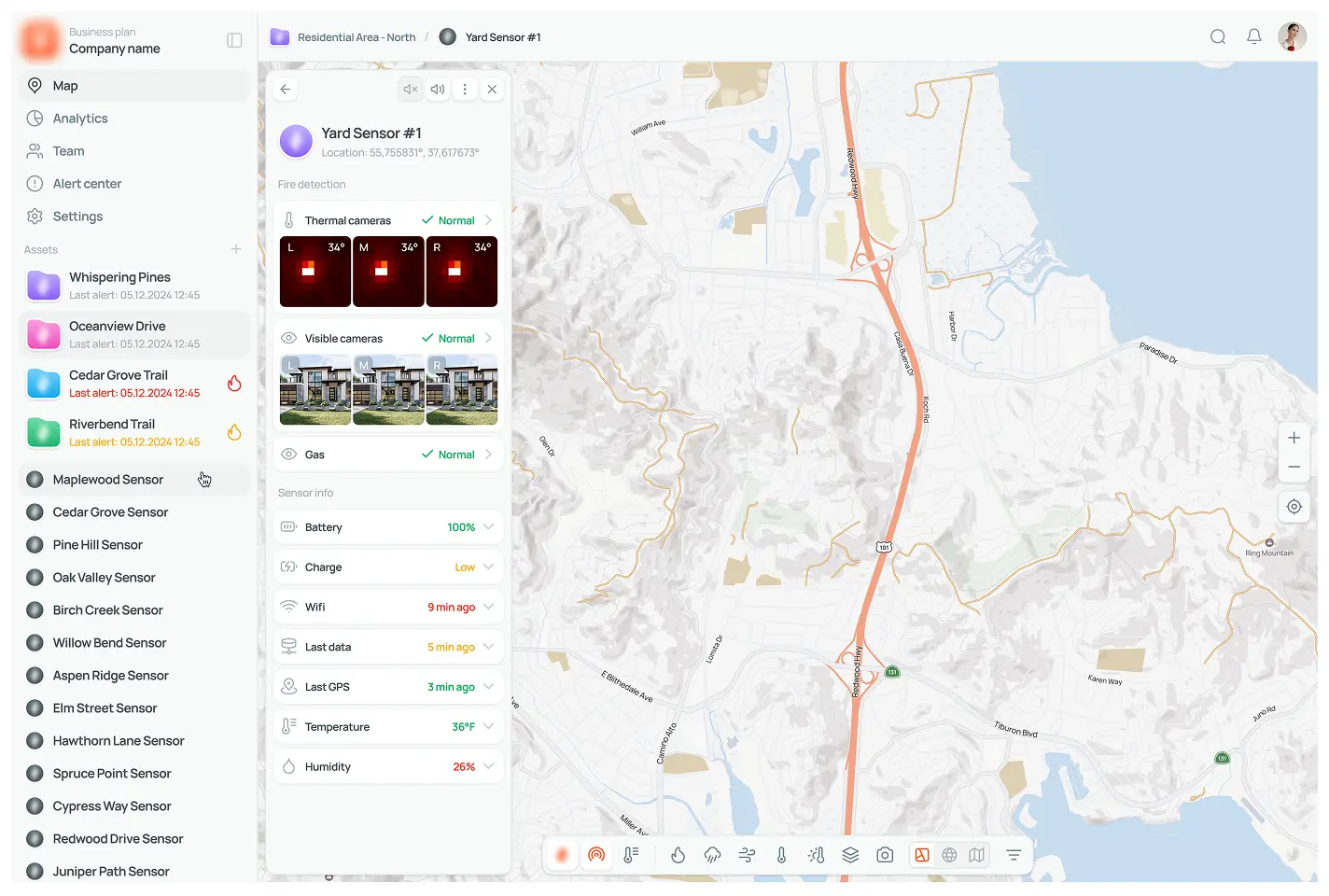Open the Analytics section in the sidebar
This screenshot has height=896, width=1329.
[79, 118]
